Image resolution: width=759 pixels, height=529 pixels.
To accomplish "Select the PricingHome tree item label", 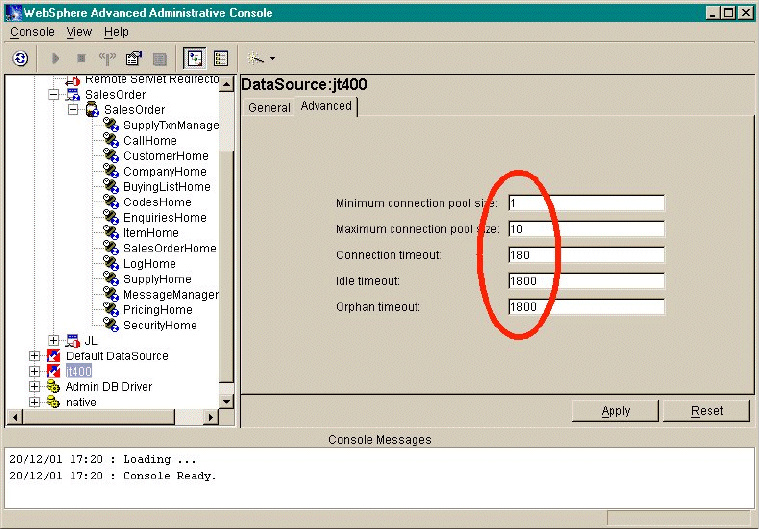I will (x=158, y=310).
